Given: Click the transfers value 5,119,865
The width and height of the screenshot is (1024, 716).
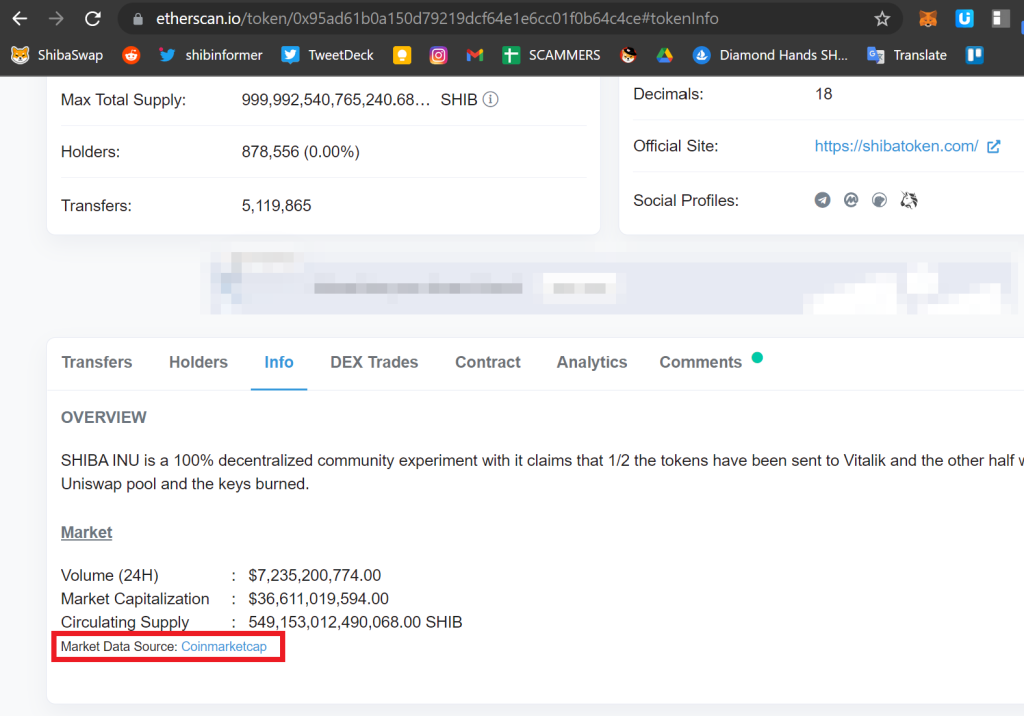Looking at the screenshot, I should [276, 206].
